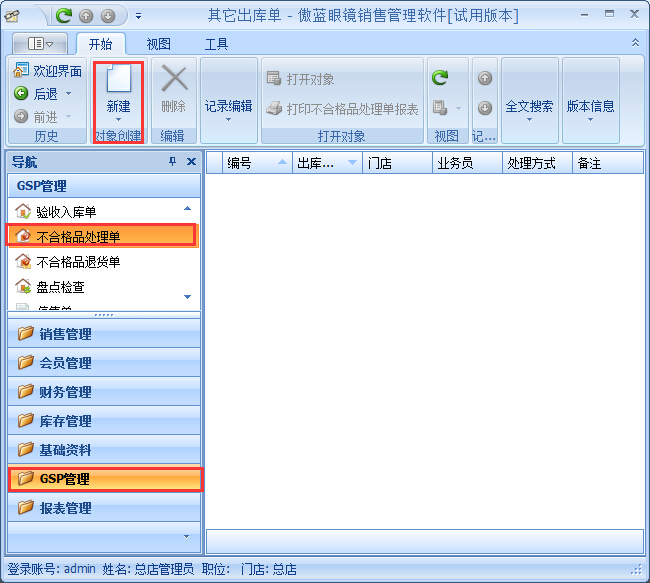
Task: Click the previous record up arrow icon
Action: pos(485,78)
